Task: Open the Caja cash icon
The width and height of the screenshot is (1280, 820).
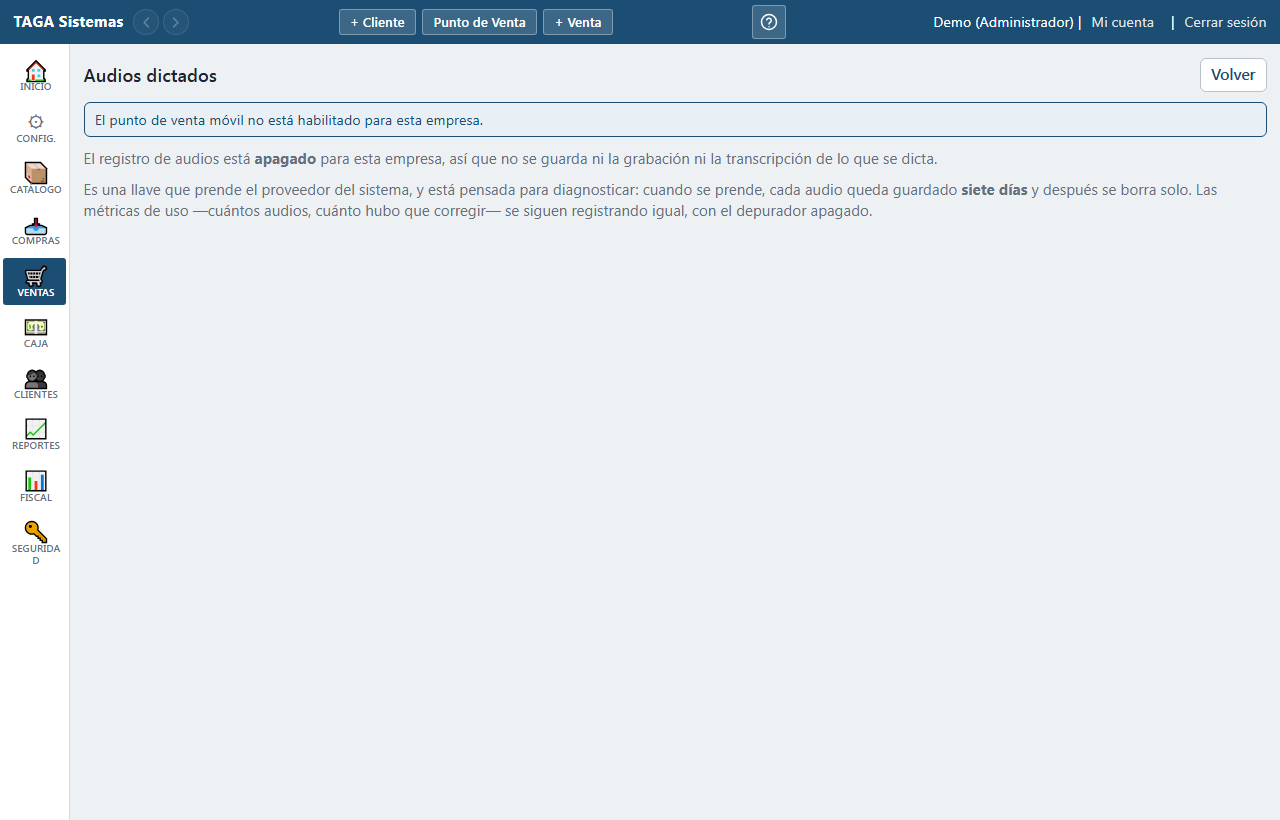Action: pos(36,327)
